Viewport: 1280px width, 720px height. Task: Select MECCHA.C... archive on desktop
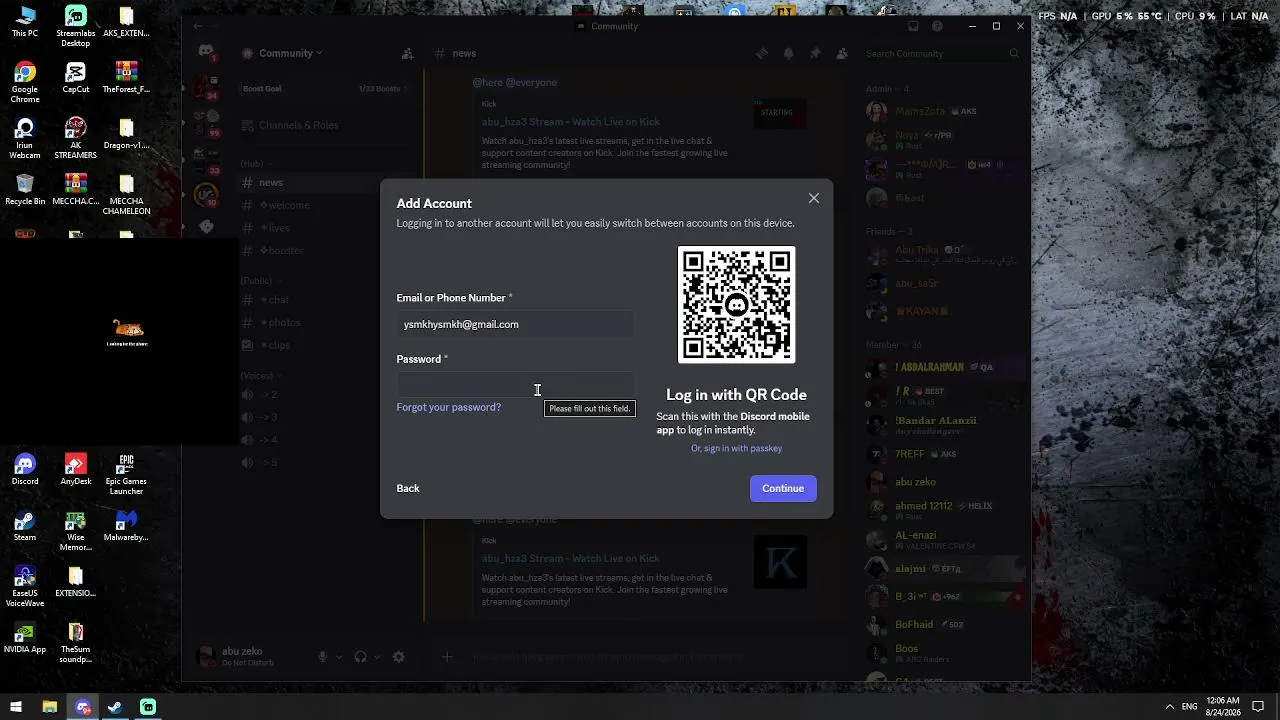click(x=76, y=190)
